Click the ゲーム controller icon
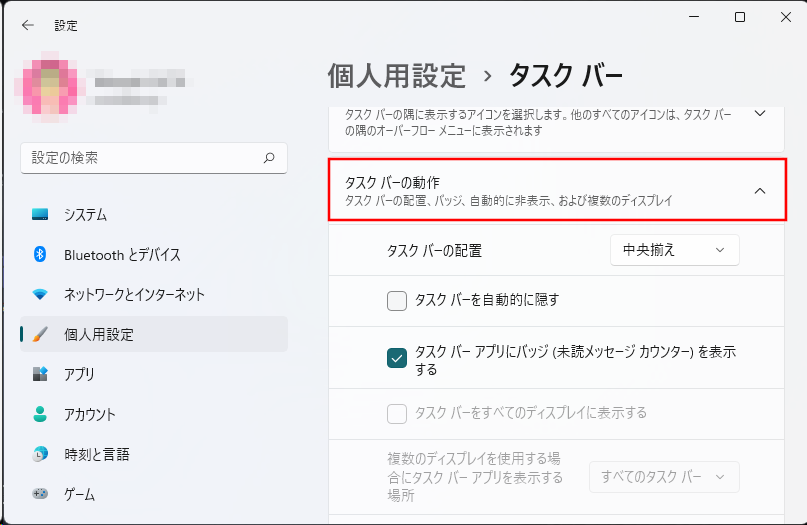807x525 pixels. tap(40, 494)
